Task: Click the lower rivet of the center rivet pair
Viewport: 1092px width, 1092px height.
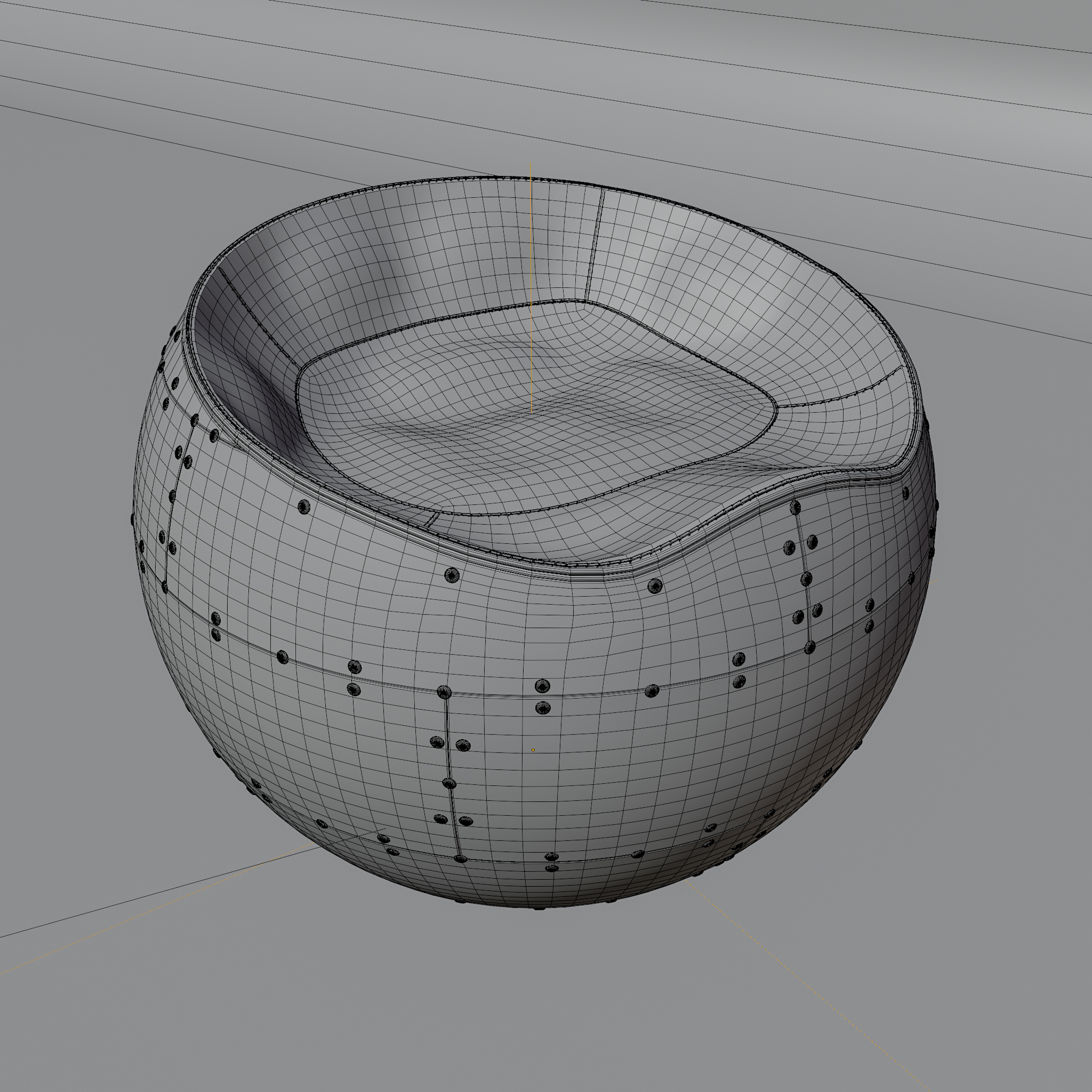Action: pos(542,708)
